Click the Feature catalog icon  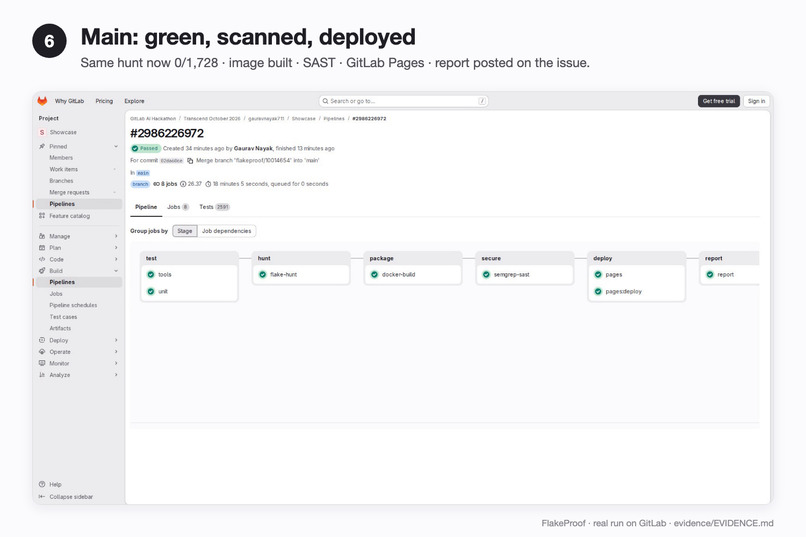(x=42, y=216)
